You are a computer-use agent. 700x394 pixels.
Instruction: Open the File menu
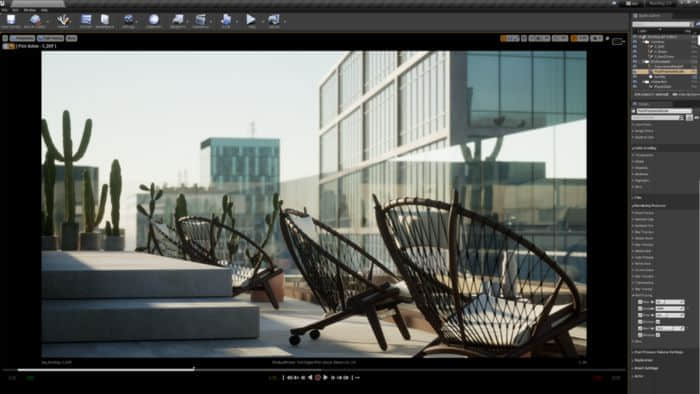pos(4,9)
